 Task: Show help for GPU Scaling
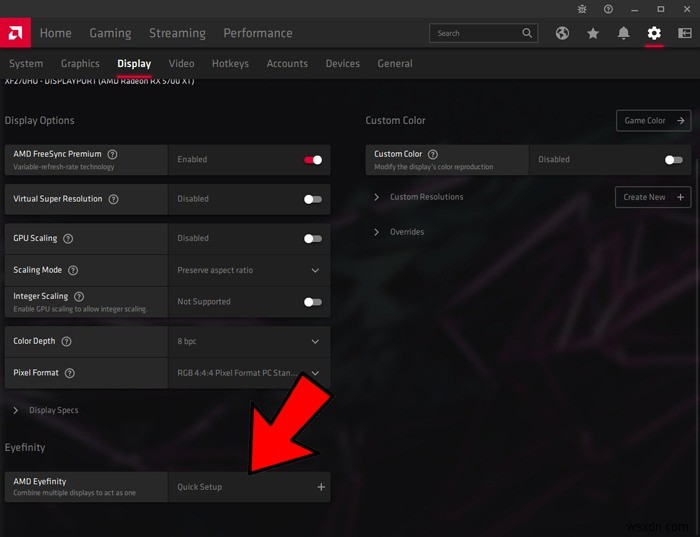(x=68, y=238)
